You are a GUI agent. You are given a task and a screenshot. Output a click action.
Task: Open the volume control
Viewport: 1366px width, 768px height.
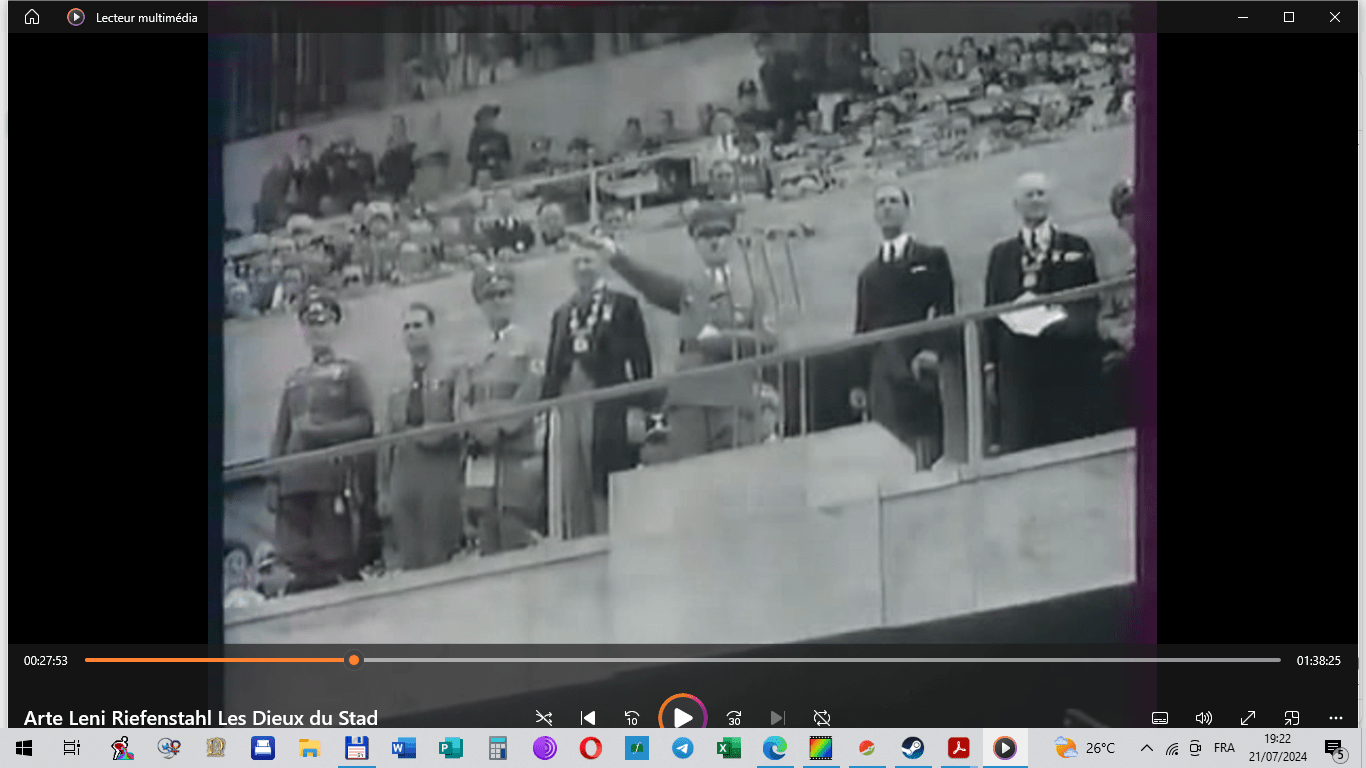pyautogui.click(x=1204, y=718)
